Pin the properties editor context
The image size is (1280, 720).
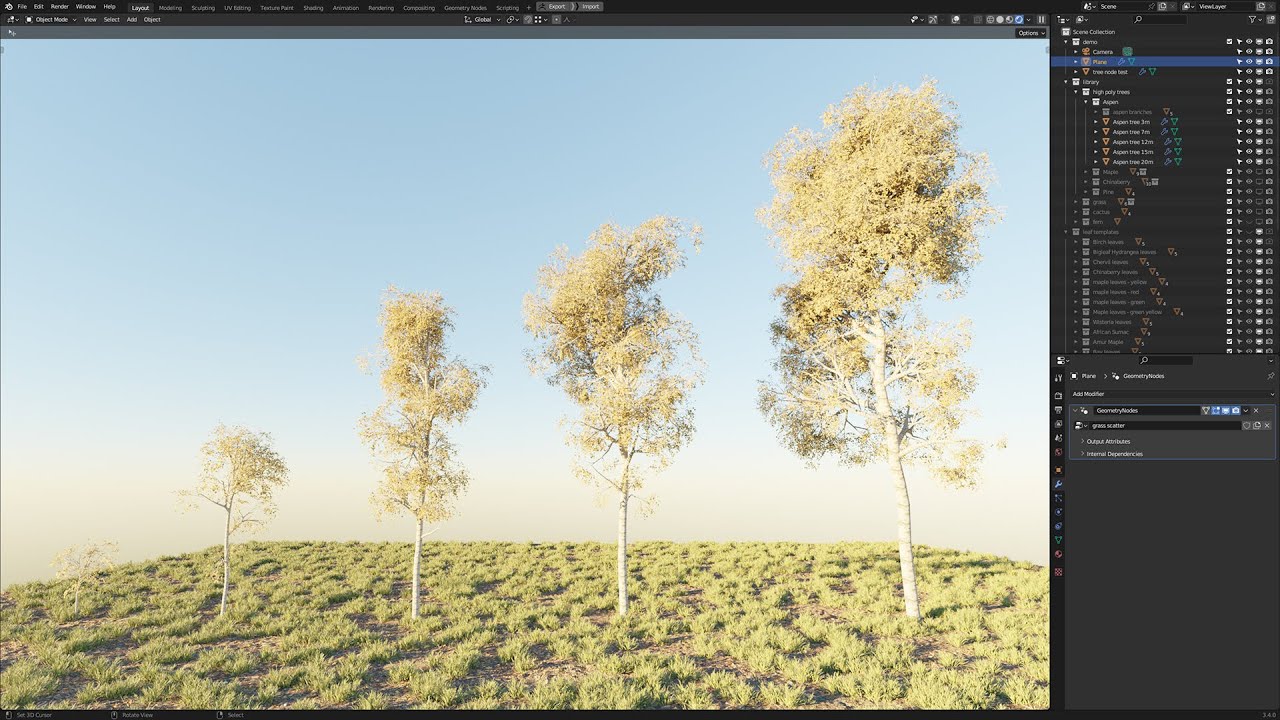(x=1271, y=376)
